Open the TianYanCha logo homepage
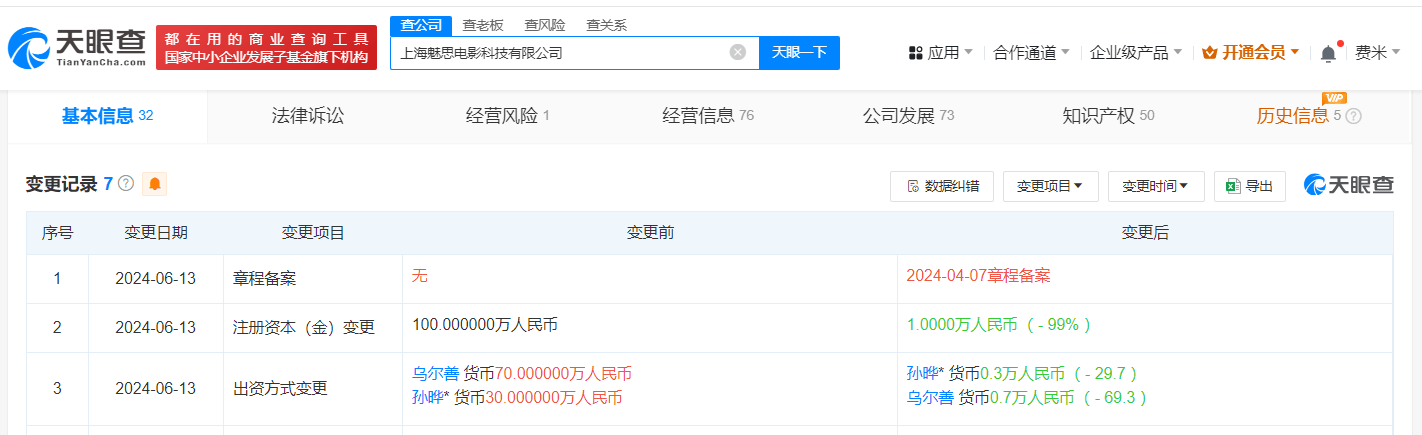Screen dimensions: 1422x435 point(78,48)
